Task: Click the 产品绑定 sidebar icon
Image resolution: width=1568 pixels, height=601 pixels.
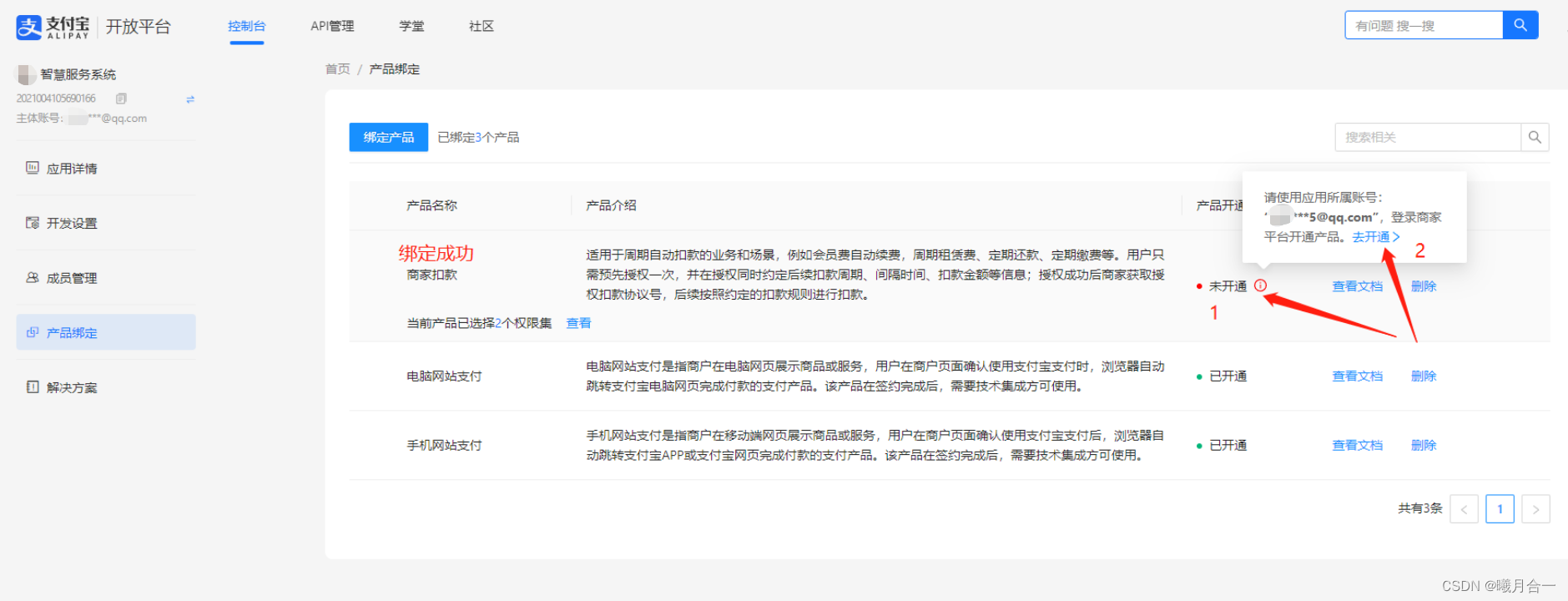Action: tap(33, 332)
